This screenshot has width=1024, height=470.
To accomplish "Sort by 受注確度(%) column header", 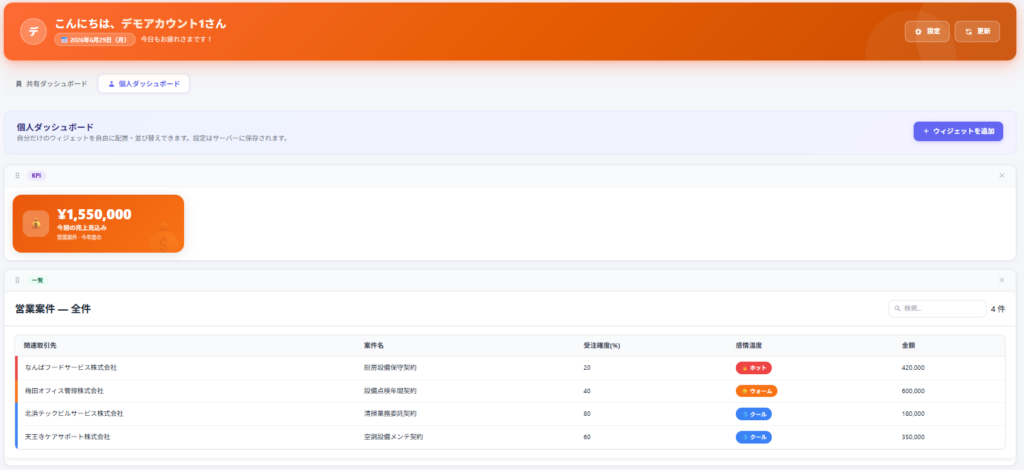I will [601, 345].
